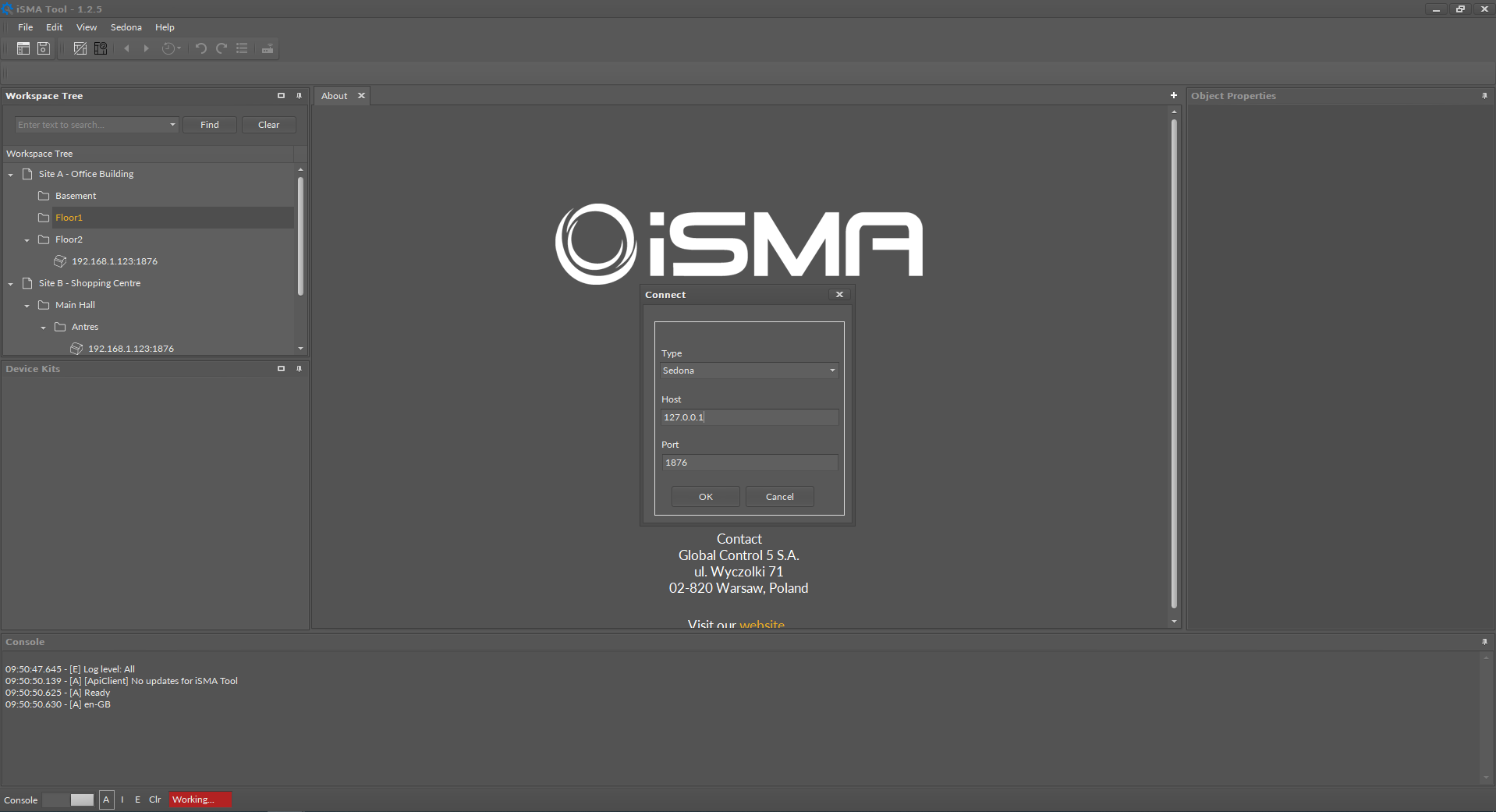Click the bulleted list toolbar icon
The width and height of the screenshot is (1496, 812).
242,48
